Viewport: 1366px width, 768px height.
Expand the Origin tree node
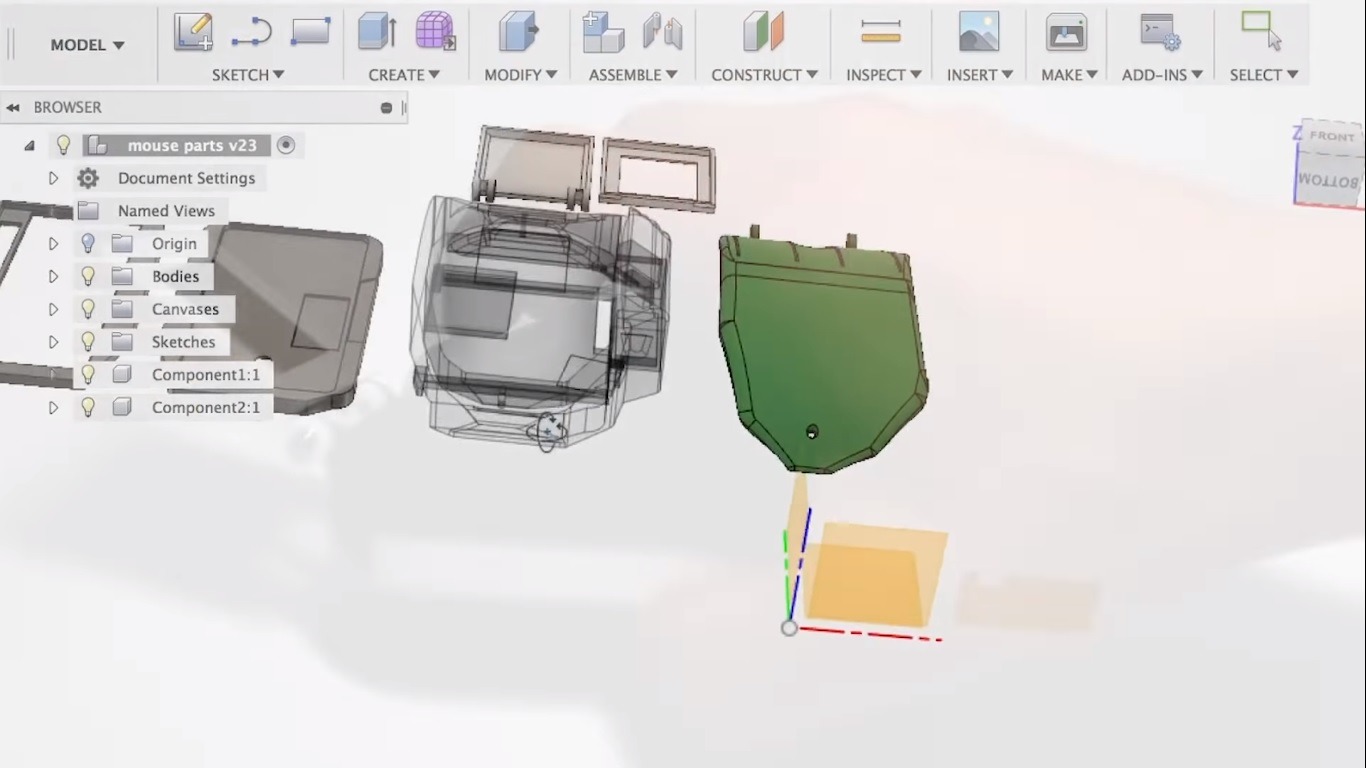point(53,243)
